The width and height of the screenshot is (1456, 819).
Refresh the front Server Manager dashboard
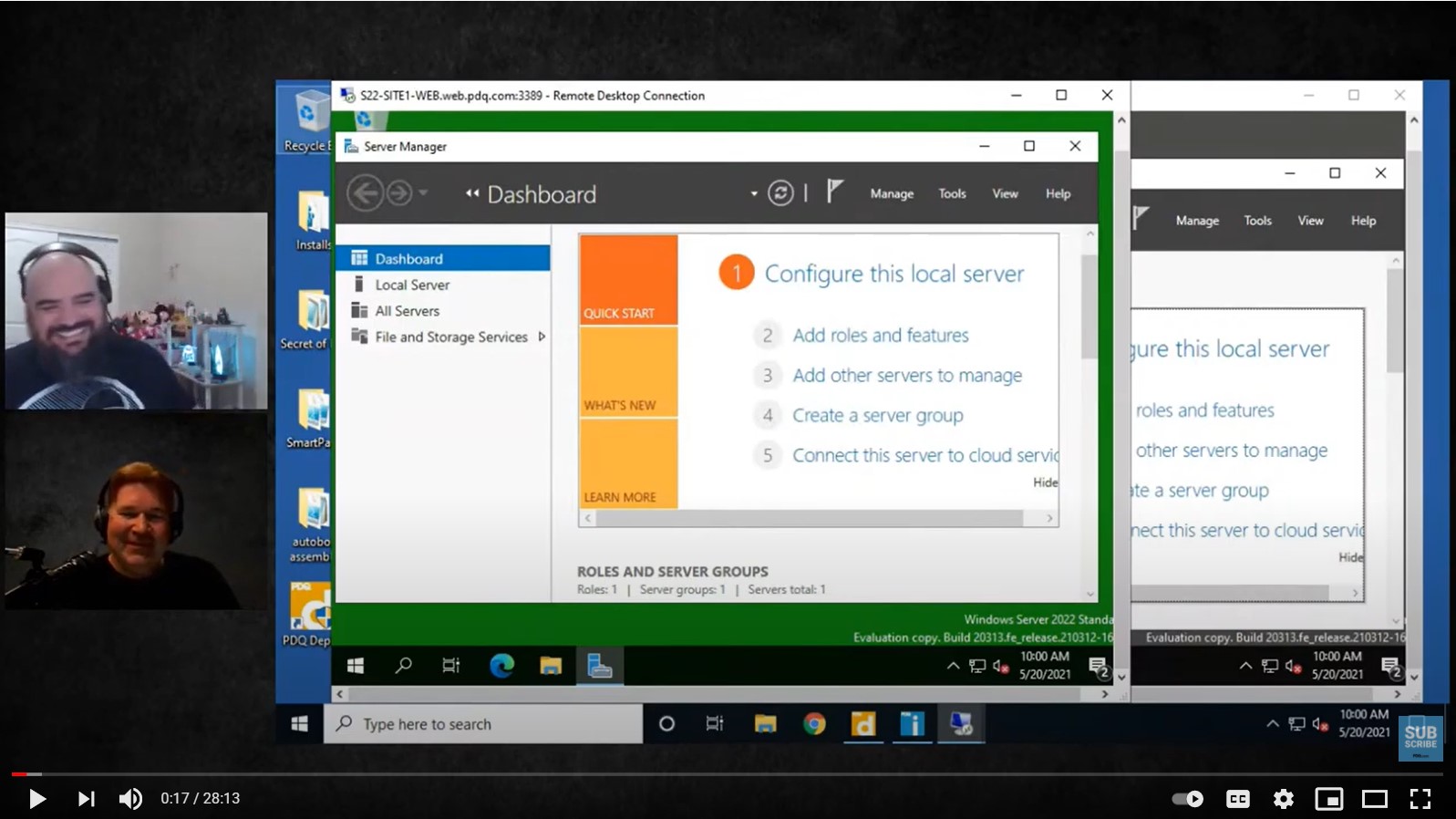(780, 193)
